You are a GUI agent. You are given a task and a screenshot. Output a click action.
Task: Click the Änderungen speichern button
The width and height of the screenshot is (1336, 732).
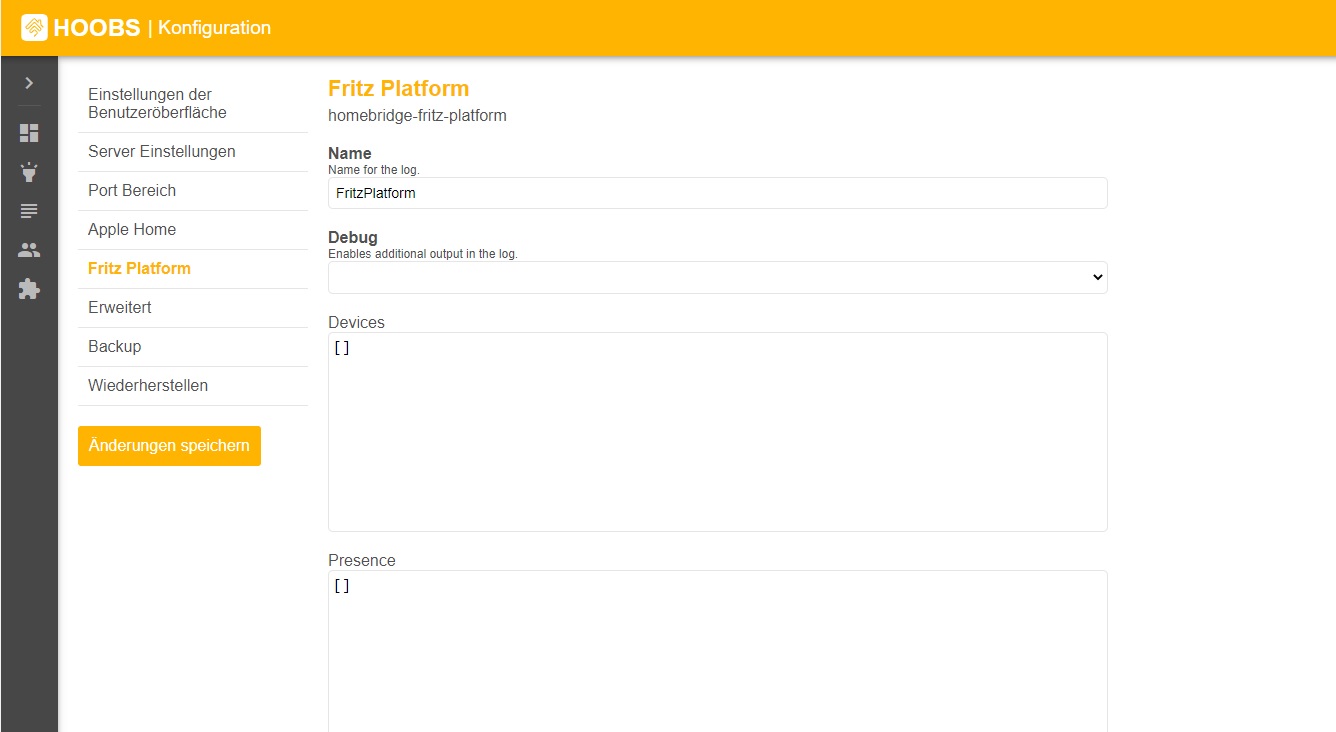(x=169, y=446)
